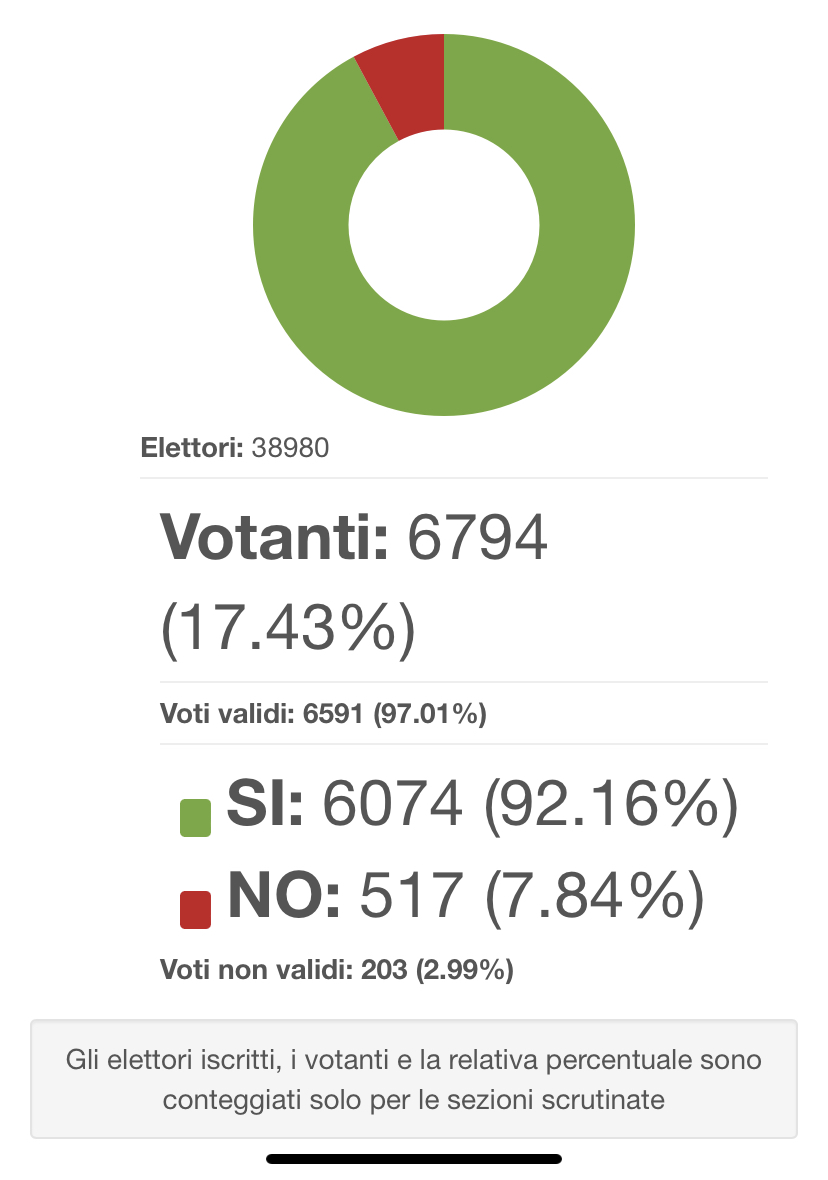The width and height of the screenshot is (828, 1180).
Task: Select the red NO legend square
Action: pyautogui.click(x=196, y=910)
